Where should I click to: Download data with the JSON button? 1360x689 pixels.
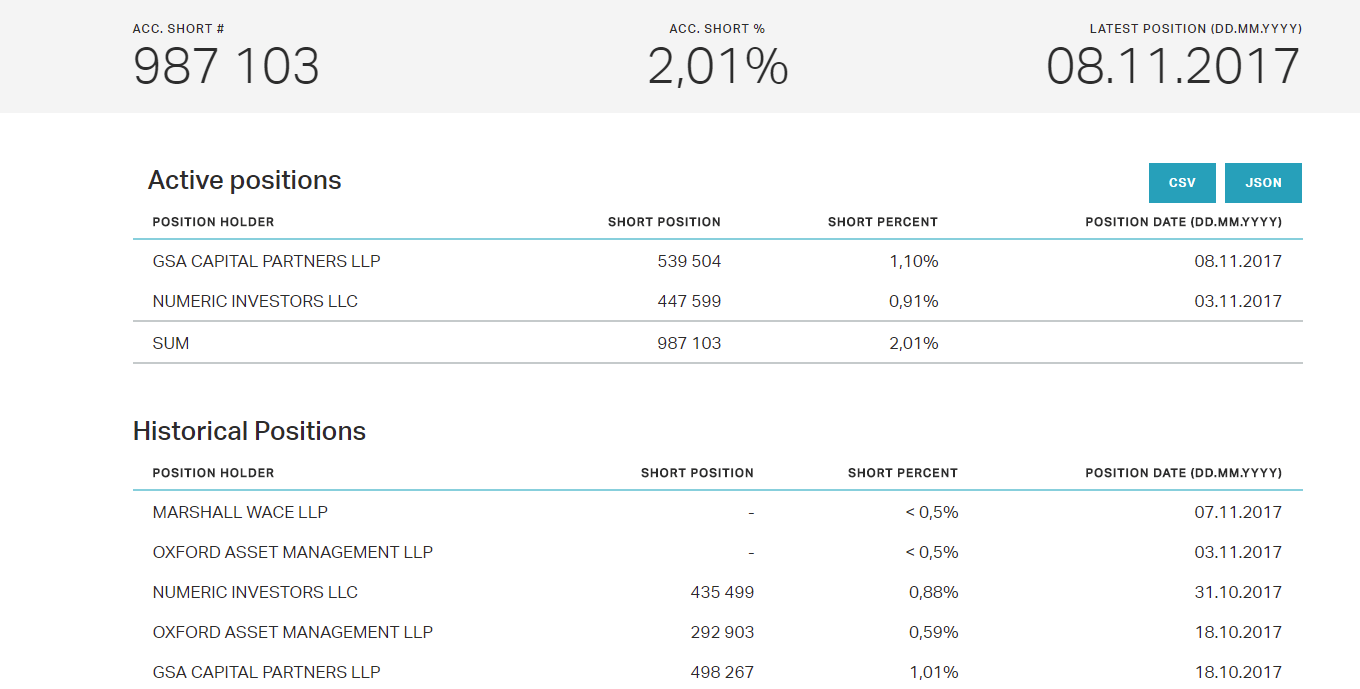[x=1263, y=183]
